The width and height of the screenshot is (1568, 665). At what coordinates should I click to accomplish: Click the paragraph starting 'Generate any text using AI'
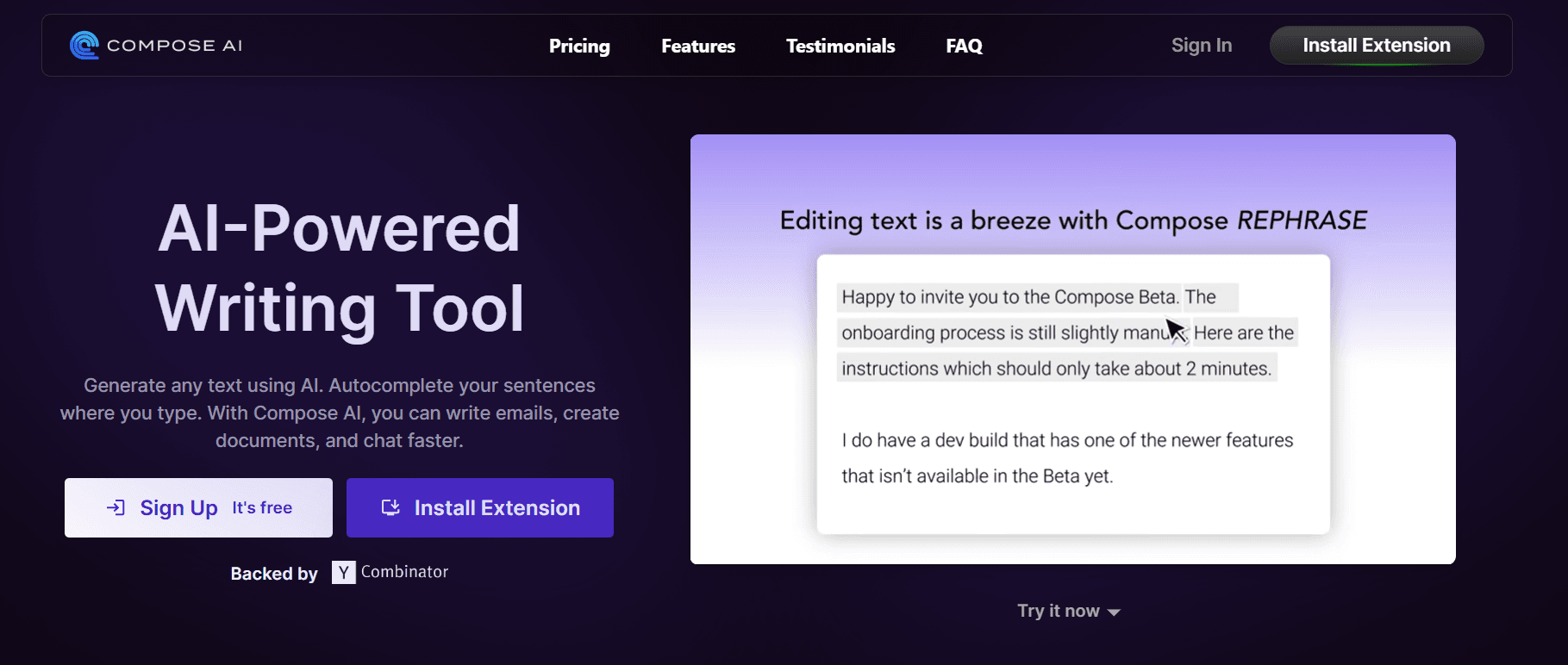[x=340, y=413]
